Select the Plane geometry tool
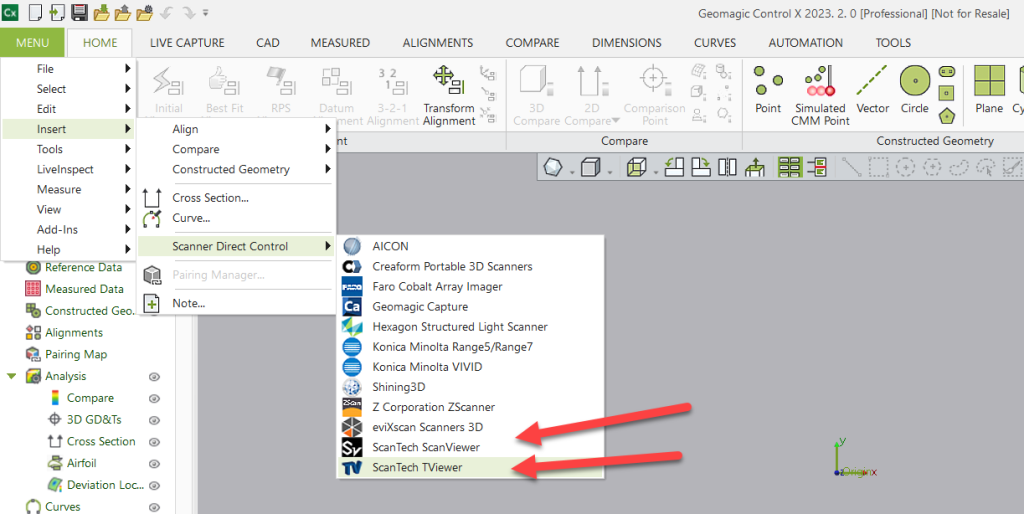Screen dimensions: 1024x514 tap(989, 89)
